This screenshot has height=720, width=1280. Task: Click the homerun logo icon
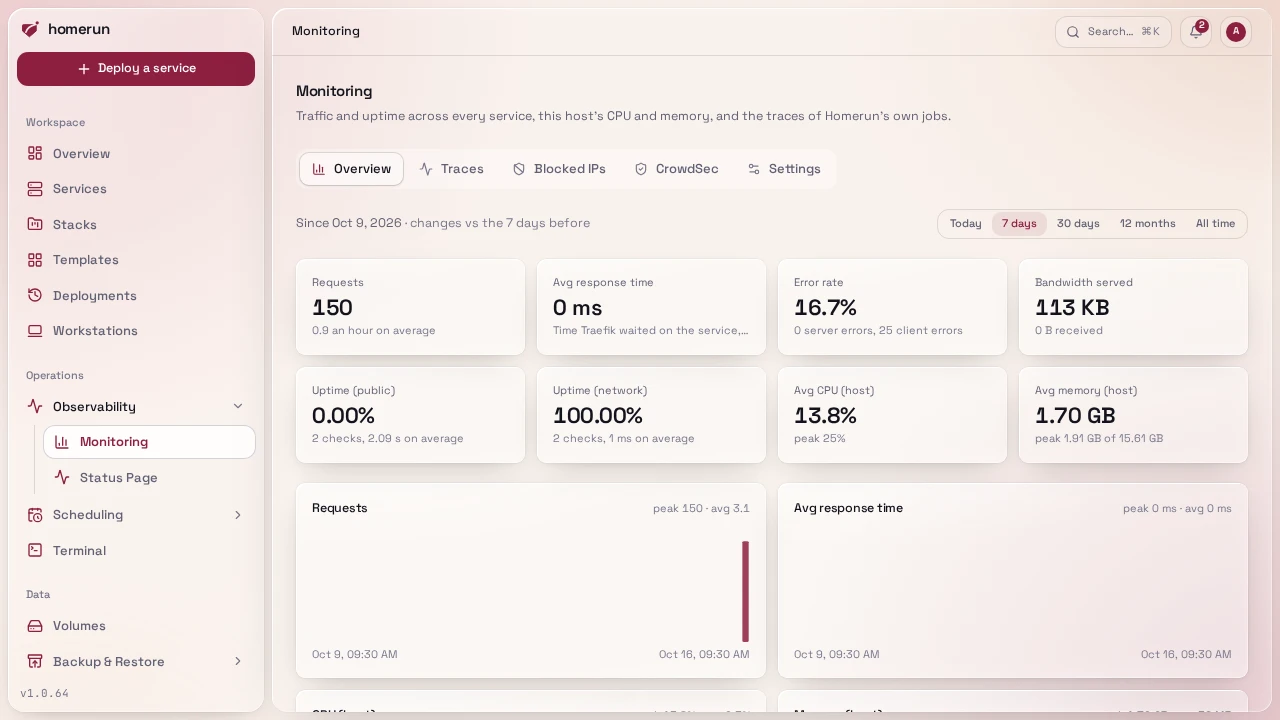click(30, 29)
